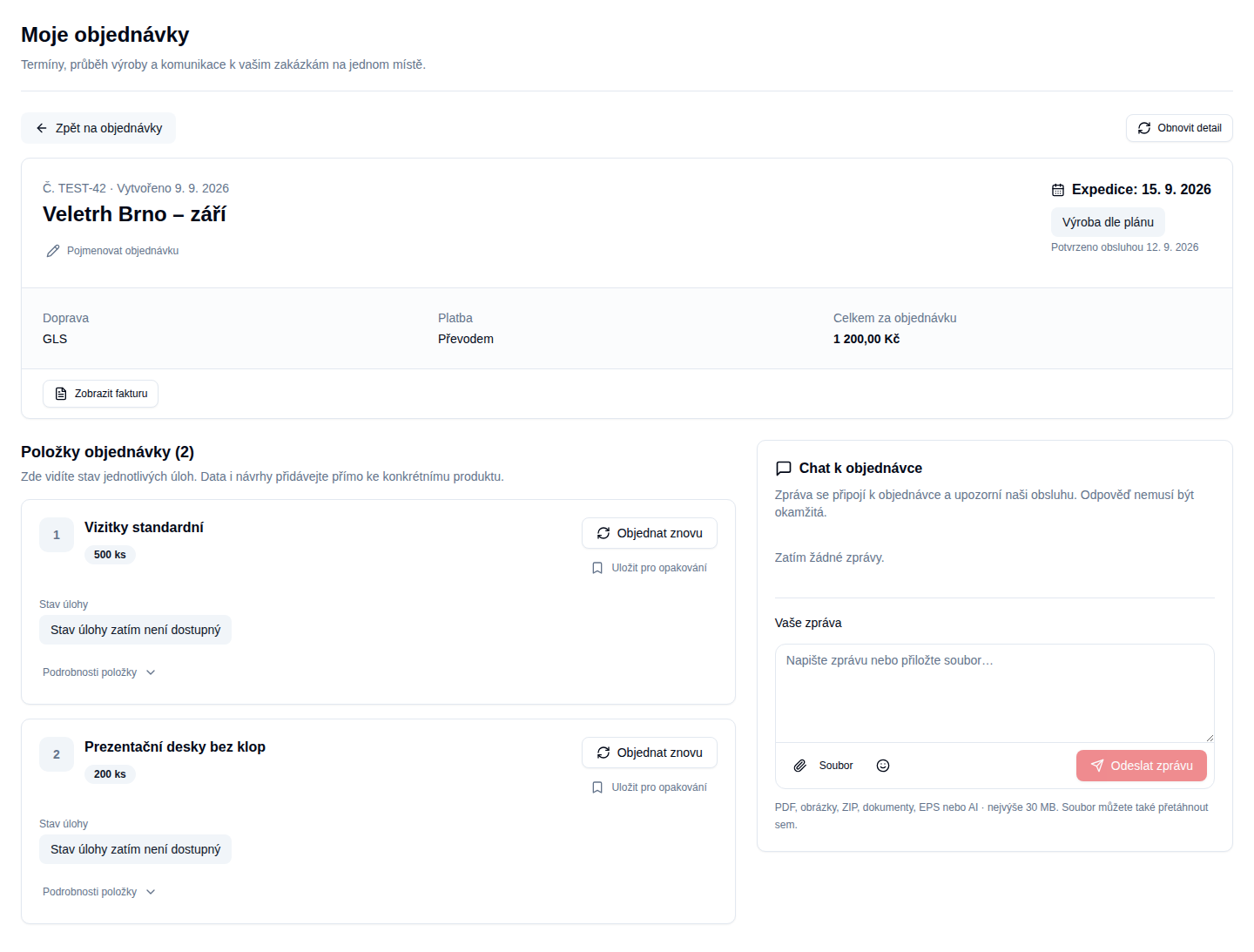The width and height of the screenshot is (1254, 952).
Task: Click the paper plane send icon
Action: [x=1097, y=766]
